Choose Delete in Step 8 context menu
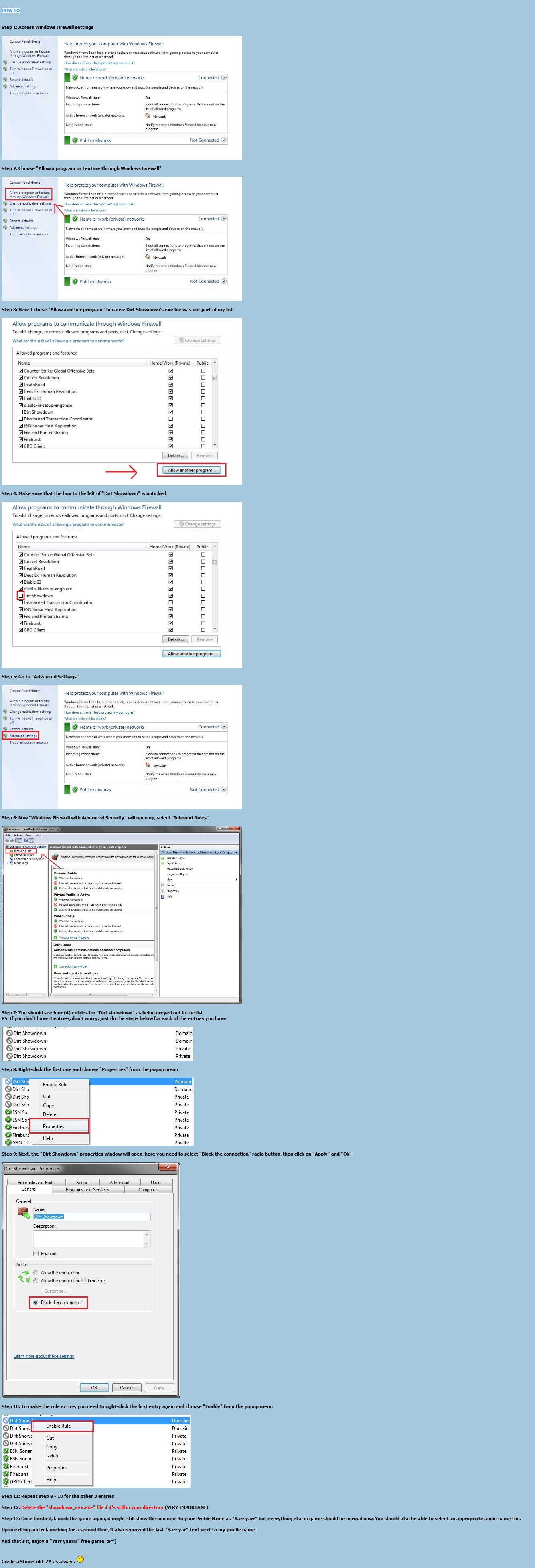Viewport: 535px width, 1568px height. click(x=49, y=1114)
